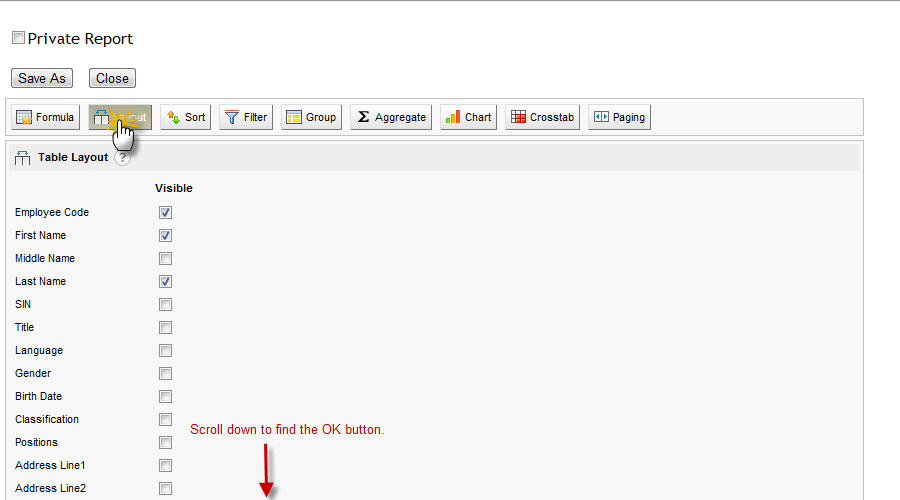The width and height of the screenshot is (900, 500).
Task: Enable Address Line2 column visibility
Action: (x=165, y=488)
